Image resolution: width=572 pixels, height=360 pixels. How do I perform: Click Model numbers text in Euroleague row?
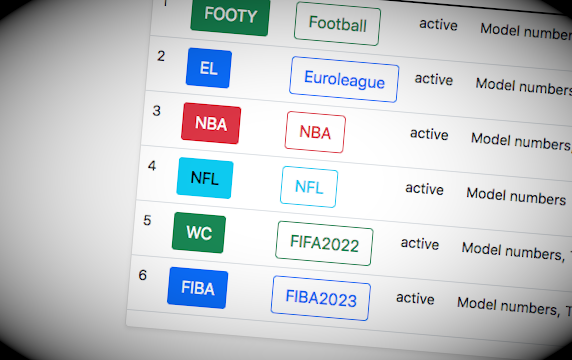(x=523, y=86)
